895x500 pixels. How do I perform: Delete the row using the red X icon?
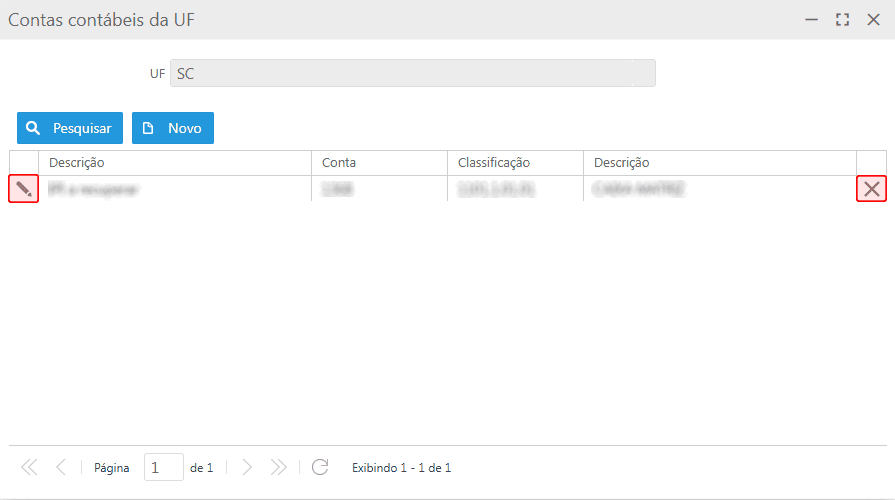click(872, 189)
